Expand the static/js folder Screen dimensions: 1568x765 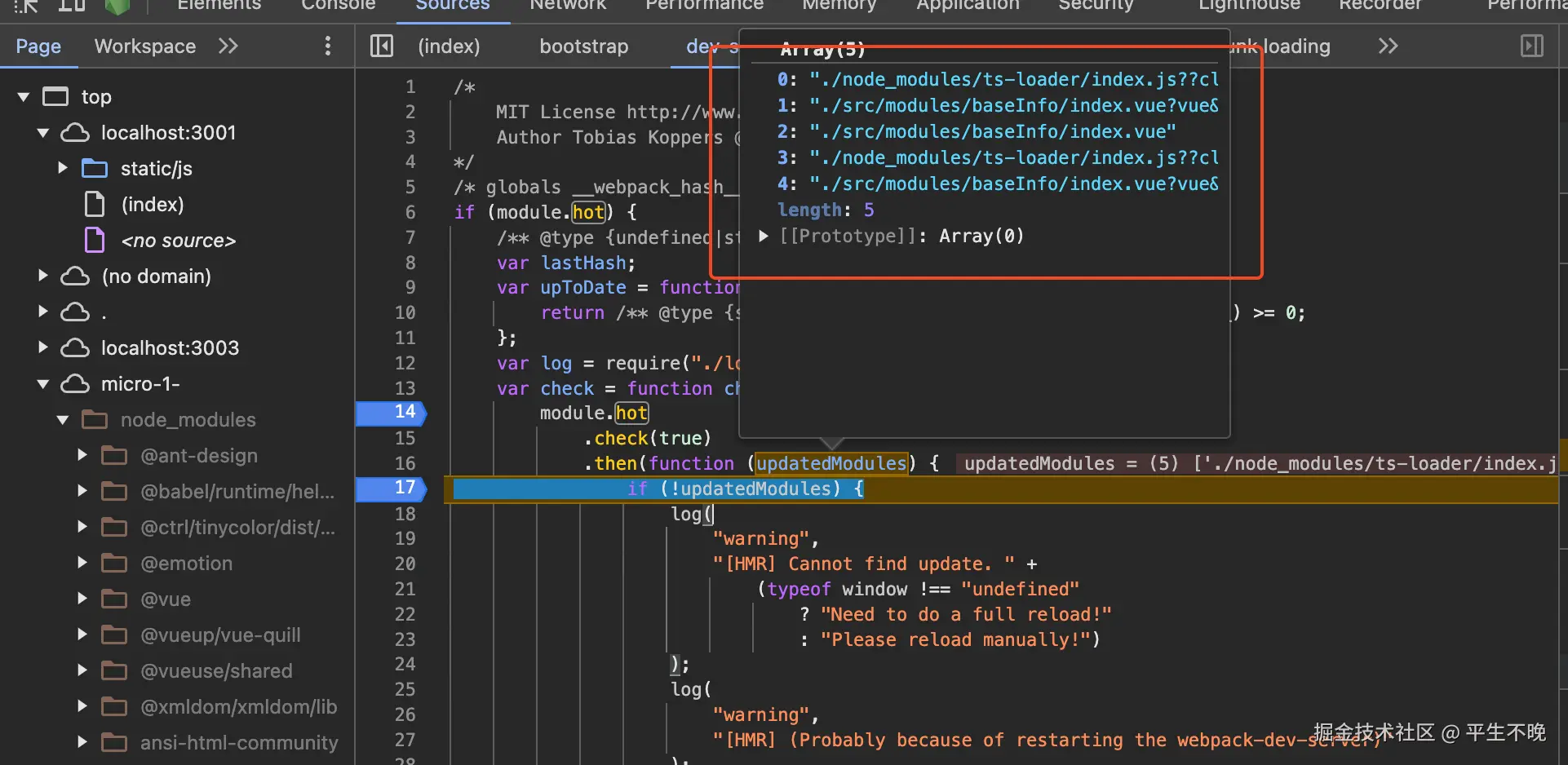point(63,168)
